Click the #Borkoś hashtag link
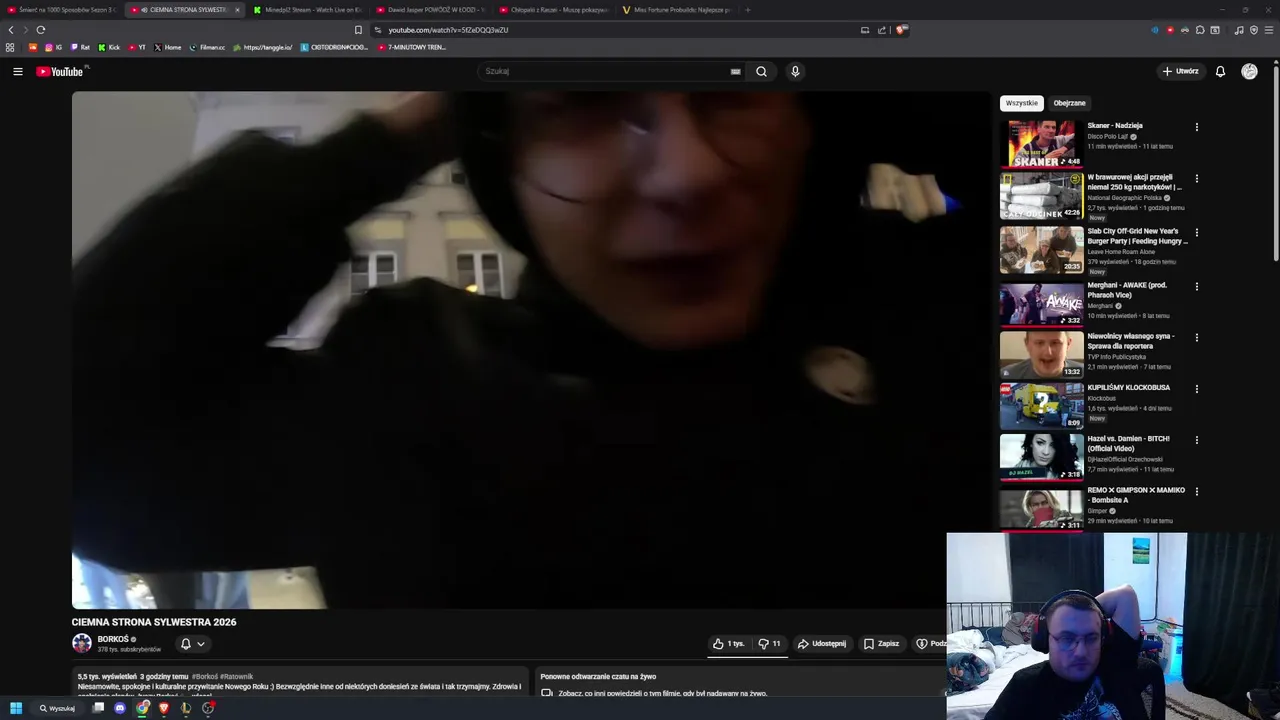The width and height of the screenshot is (1280, 720). [206, 677]
